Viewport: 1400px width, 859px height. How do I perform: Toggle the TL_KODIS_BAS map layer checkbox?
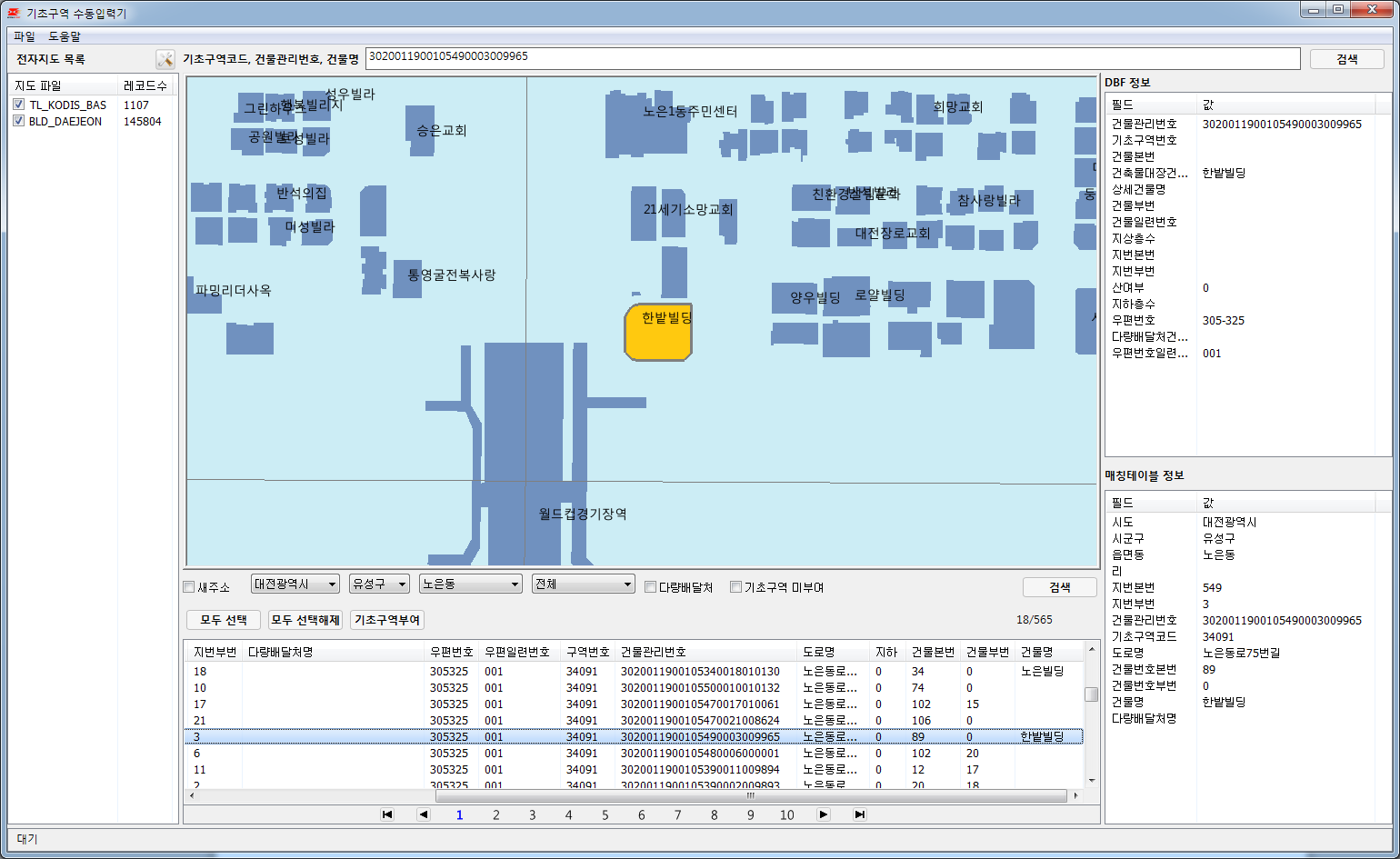18,105
